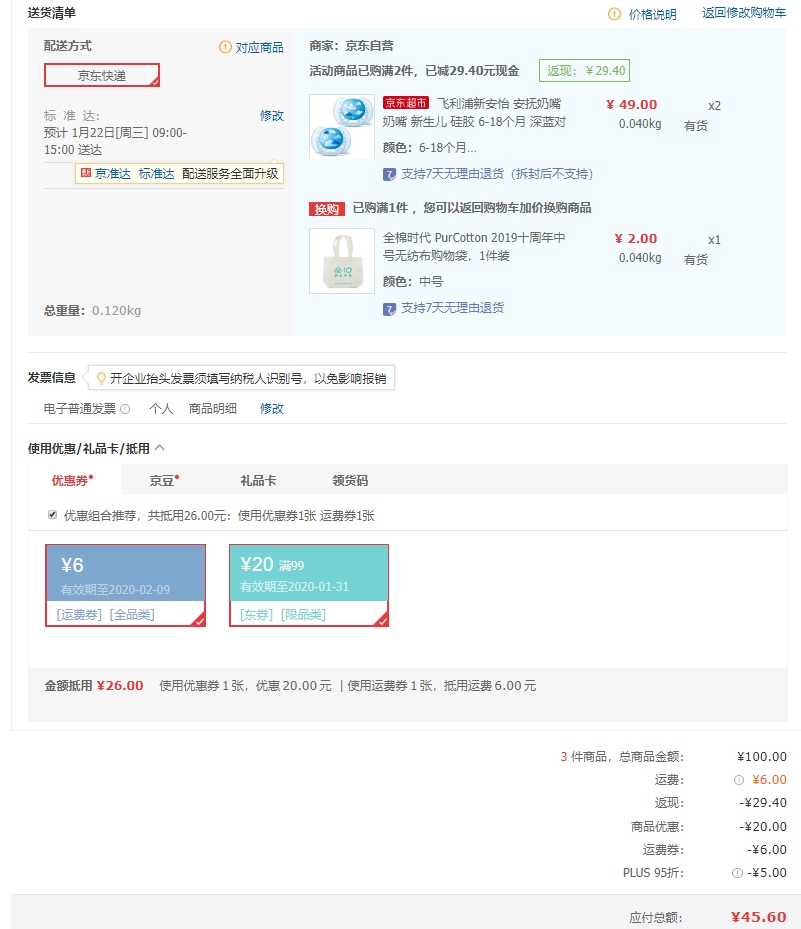
Task: Click the 运费 info icon
Action: point(739,780)
